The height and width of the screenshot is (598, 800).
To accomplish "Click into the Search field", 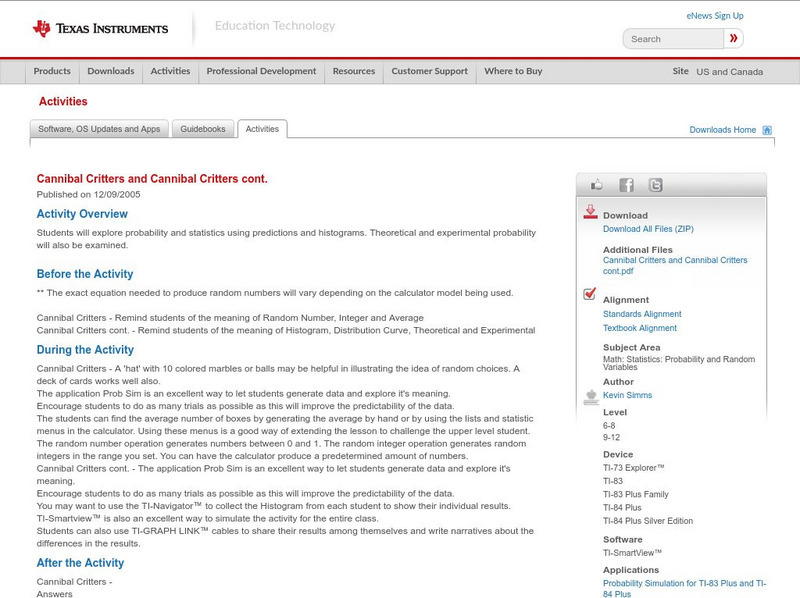I will [x=673, y=39].
